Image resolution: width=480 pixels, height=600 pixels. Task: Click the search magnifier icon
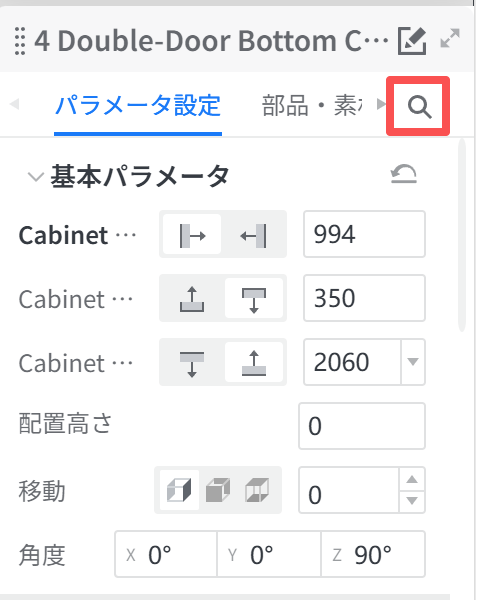[419, 107]
